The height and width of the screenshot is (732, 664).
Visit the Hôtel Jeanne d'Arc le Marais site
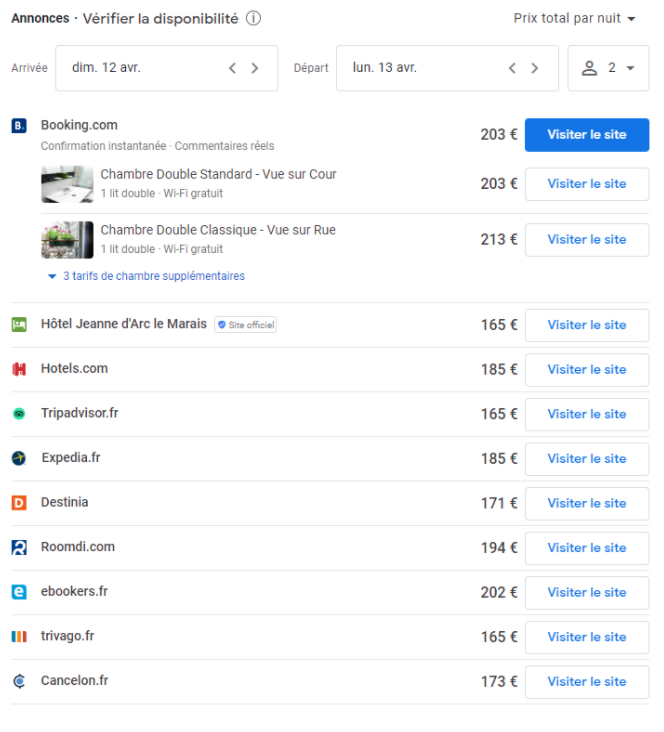coord(587,325)
